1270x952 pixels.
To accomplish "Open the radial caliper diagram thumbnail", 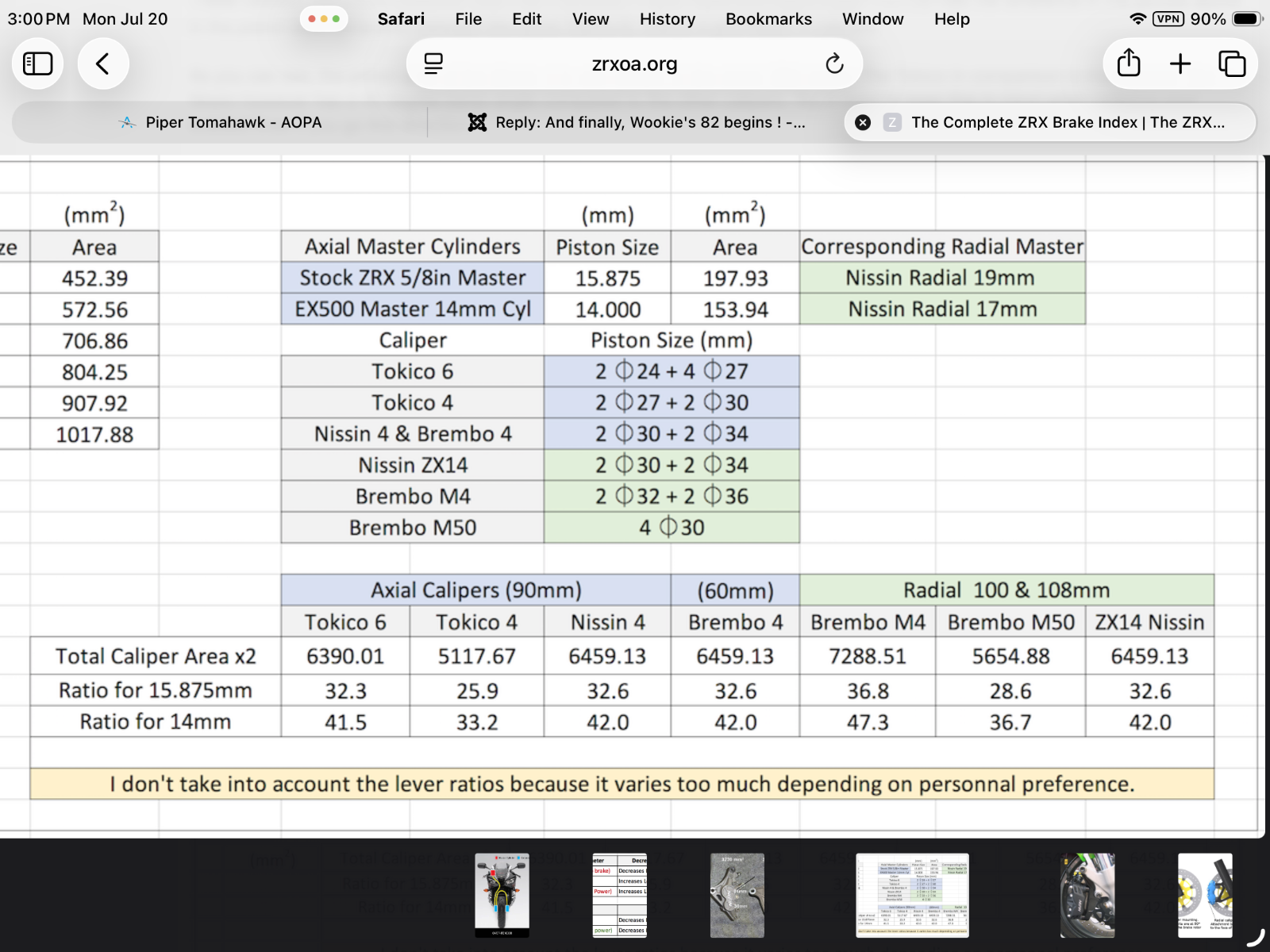I will (x=1205, y=895).
